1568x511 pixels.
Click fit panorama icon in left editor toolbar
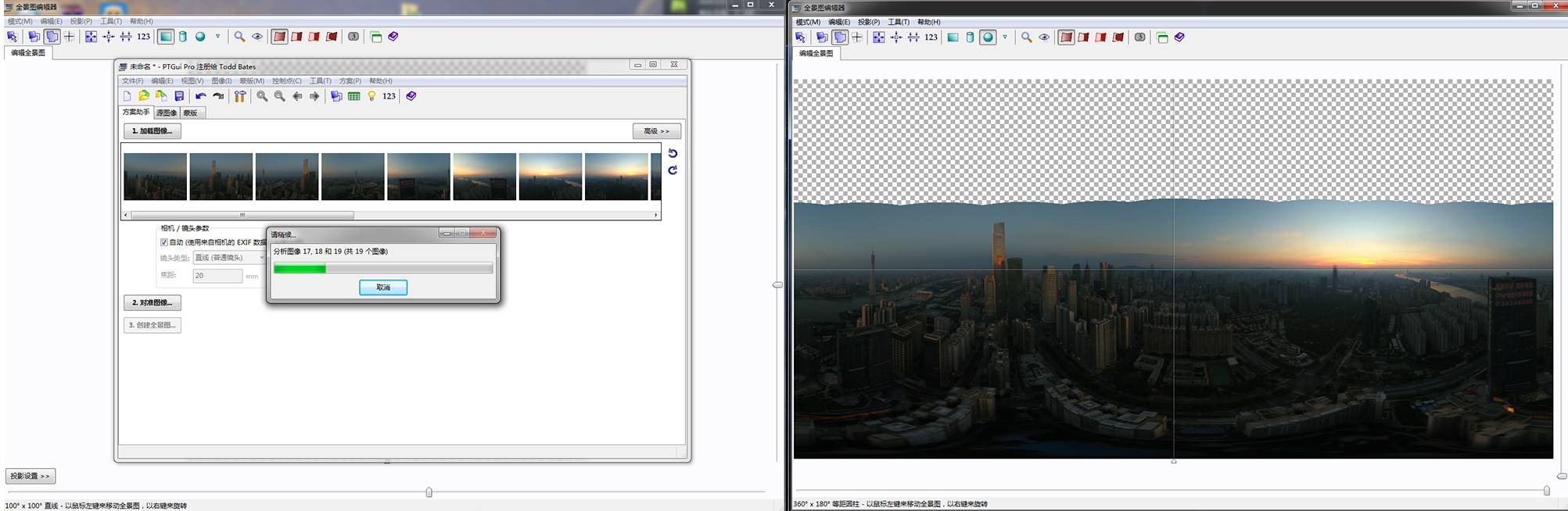pos(91,37)
